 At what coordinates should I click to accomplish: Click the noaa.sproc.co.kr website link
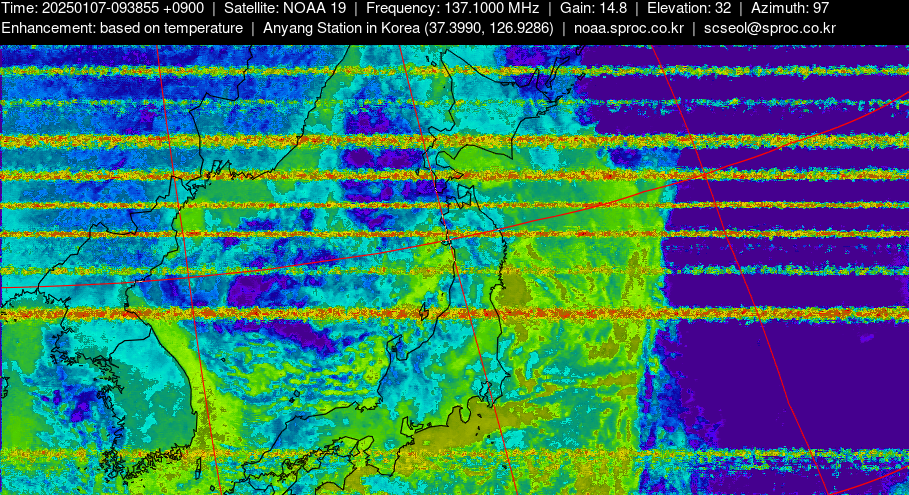(x=628, y=28)
